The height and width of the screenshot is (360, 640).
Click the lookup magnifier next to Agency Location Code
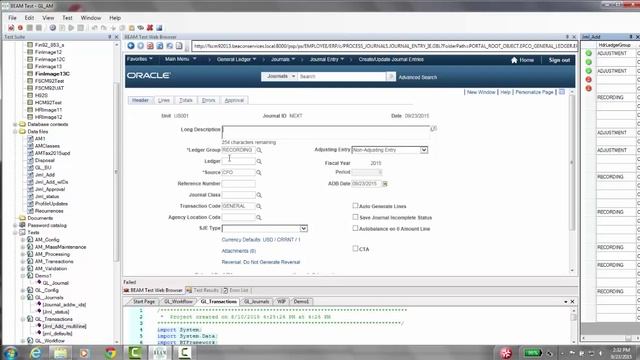[259, 218]
